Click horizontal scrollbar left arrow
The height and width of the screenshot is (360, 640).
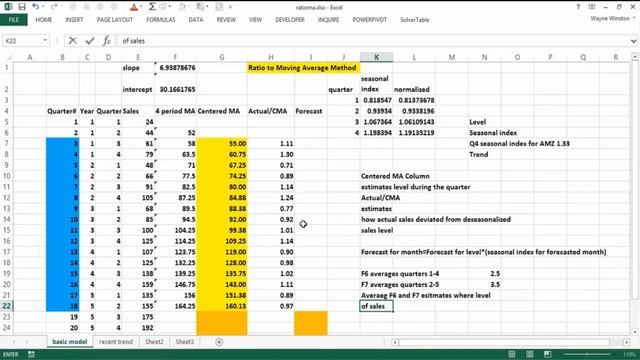pos(395,342)
